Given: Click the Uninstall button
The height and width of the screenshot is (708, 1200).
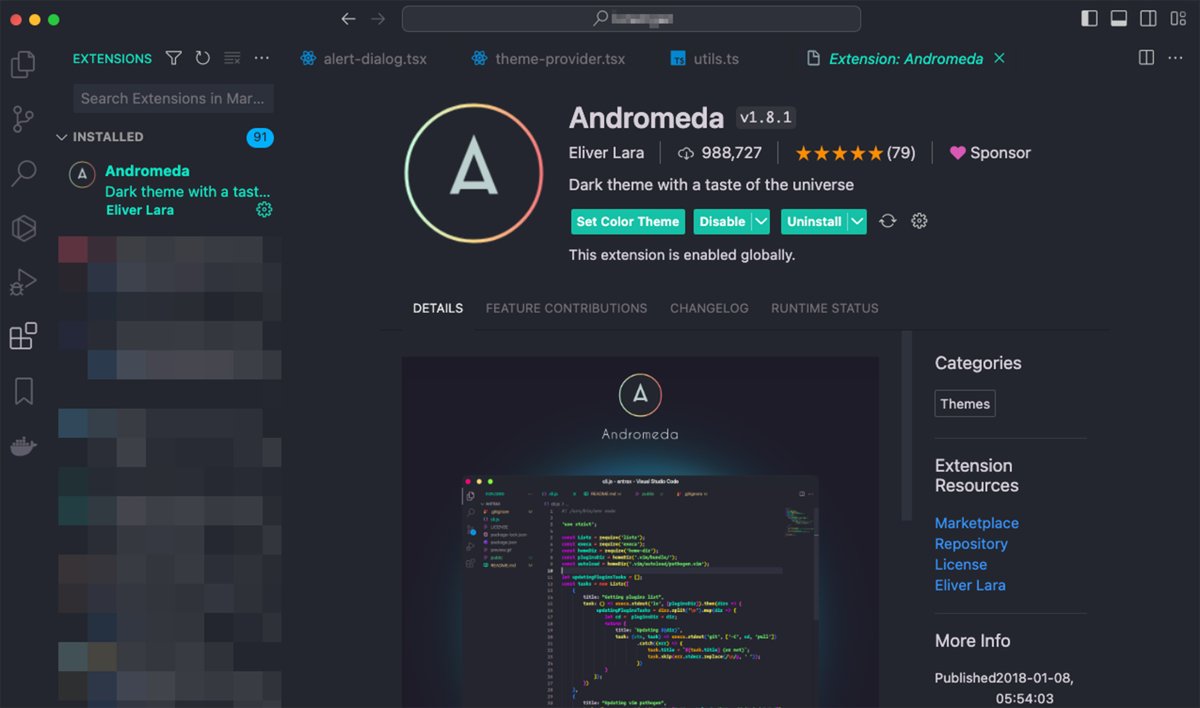Looking at the screenshot, I should tap(814, 222).
